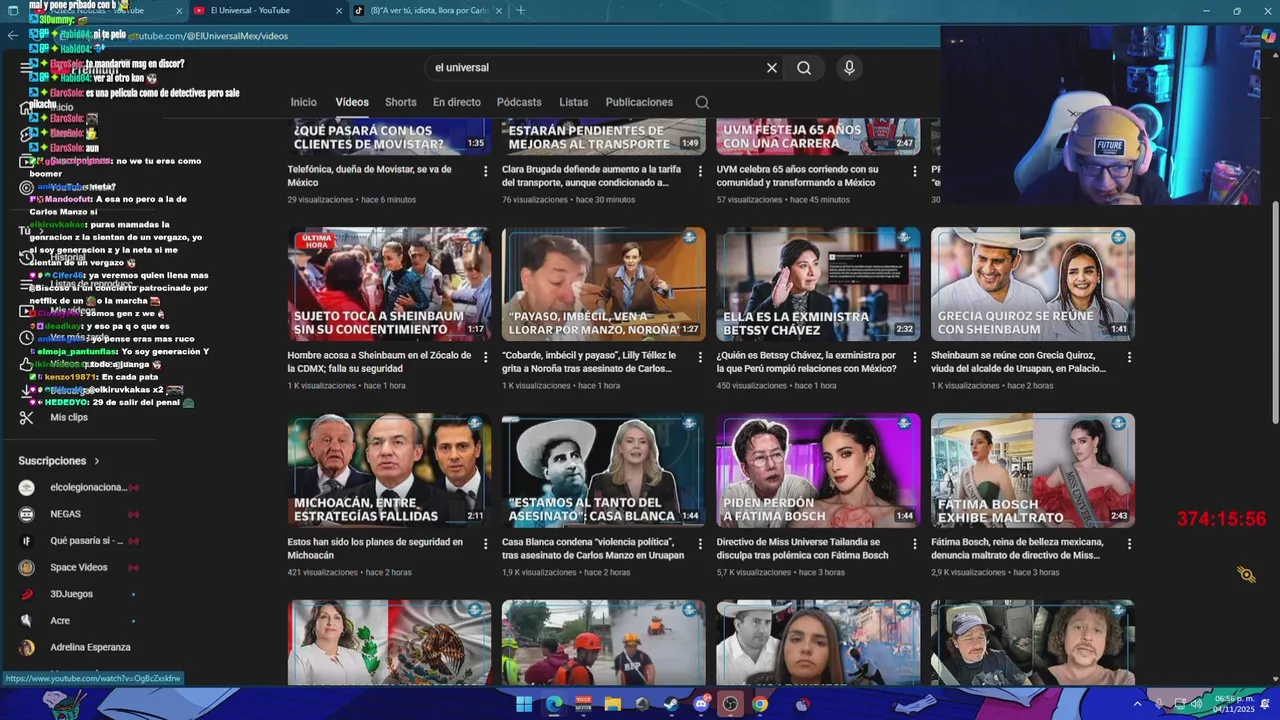
Task: Play the 'GRECIA QUIROZ SE REÚNE CON SHEINBAUM' thumbnail
Action: pyautogui.click(x=1033, y=284)
